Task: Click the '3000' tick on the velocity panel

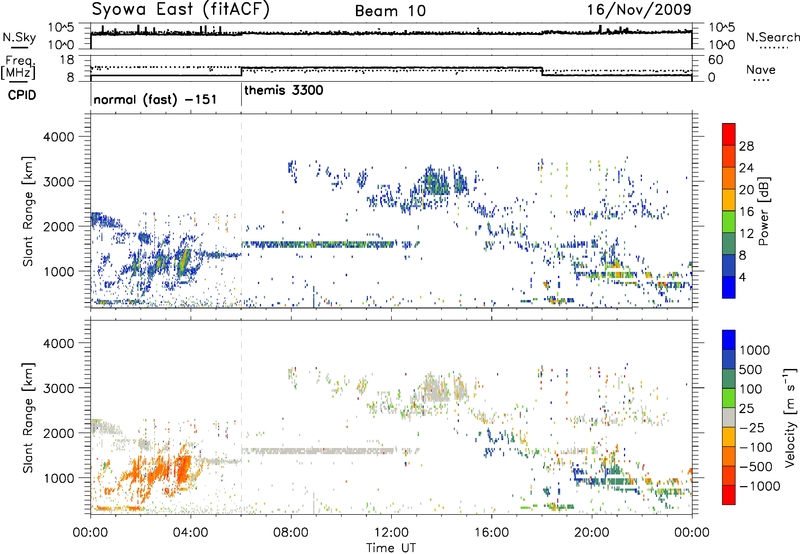Action: coord(58,388)
